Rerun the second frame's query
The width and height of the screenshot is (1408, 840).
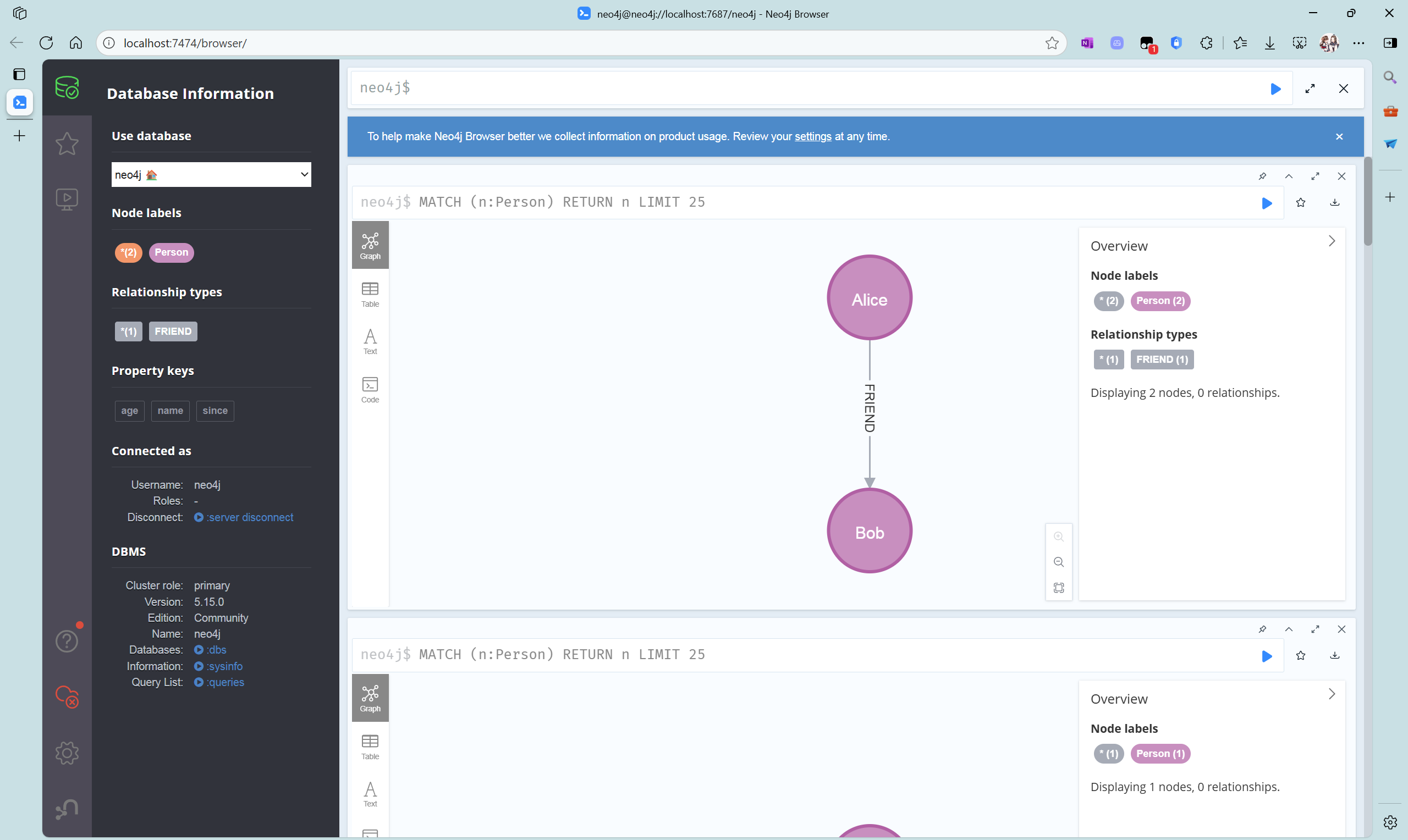[x=1267, y=656]
